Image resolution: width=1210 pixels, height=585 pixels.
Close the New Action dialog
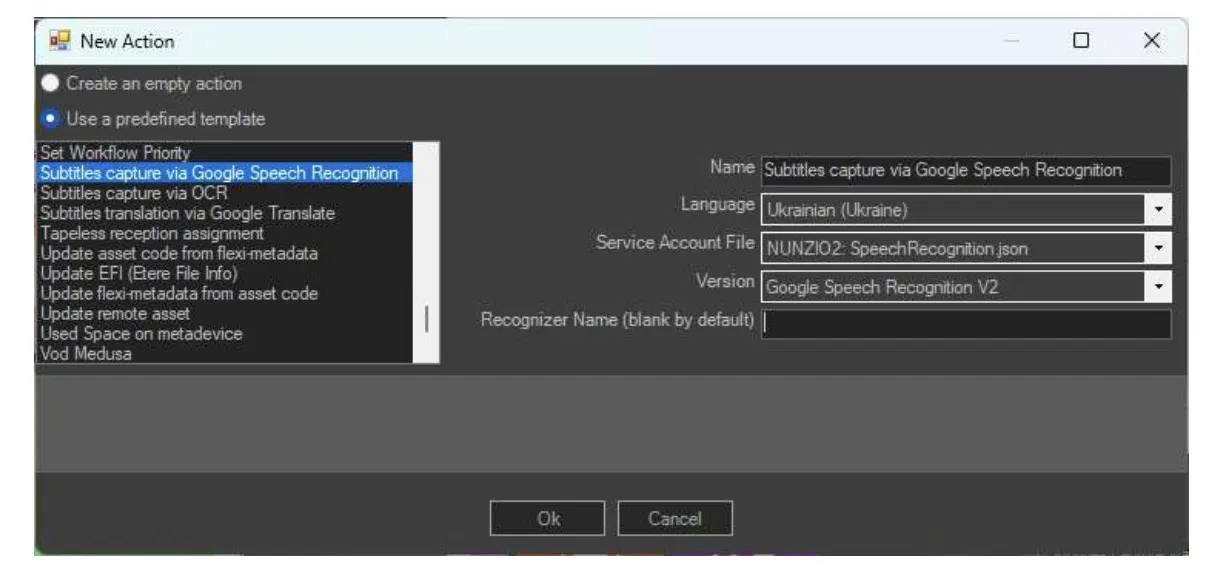click(x=1151, y=41)
